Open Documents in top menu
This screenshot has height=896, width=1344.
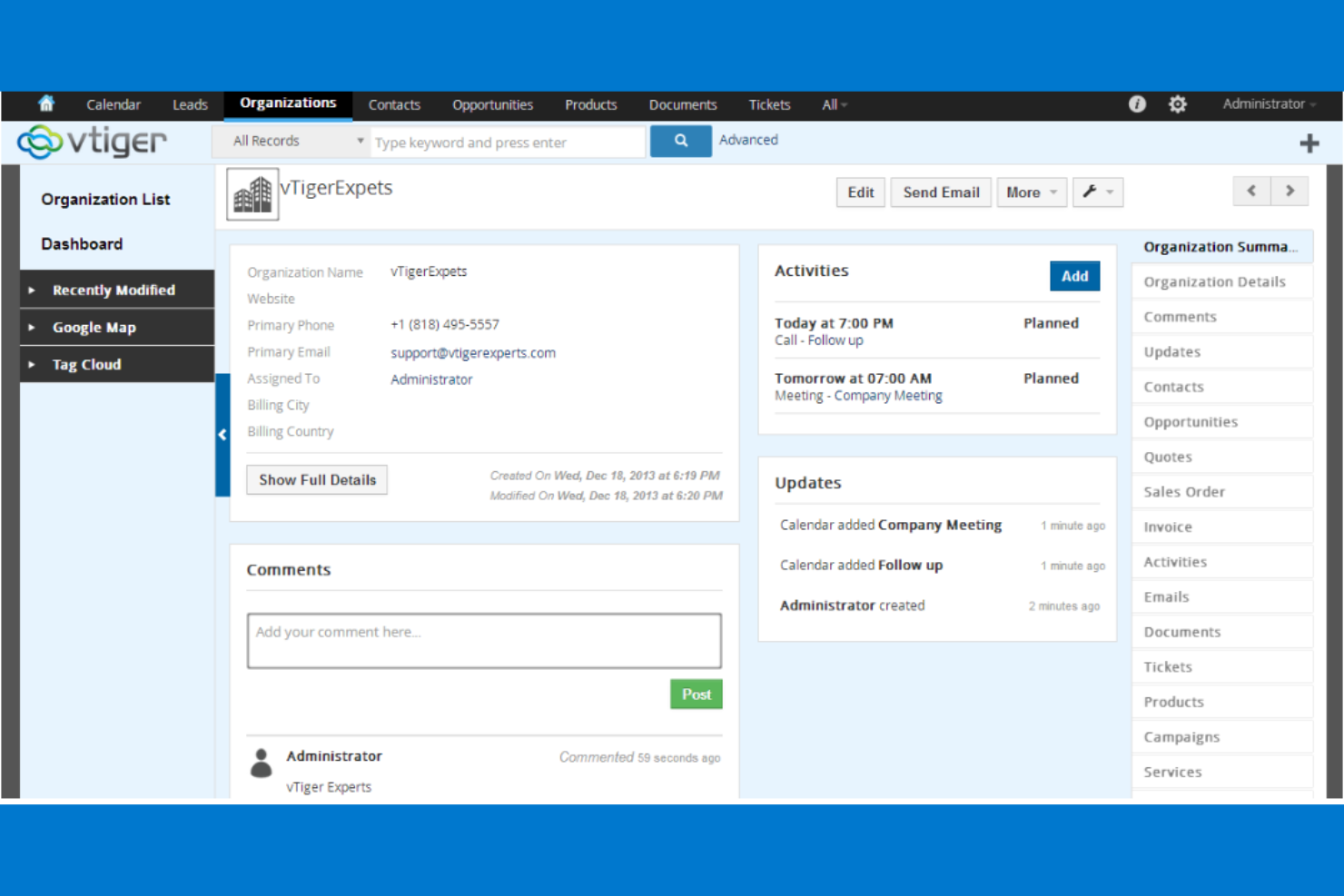(683, 104)
